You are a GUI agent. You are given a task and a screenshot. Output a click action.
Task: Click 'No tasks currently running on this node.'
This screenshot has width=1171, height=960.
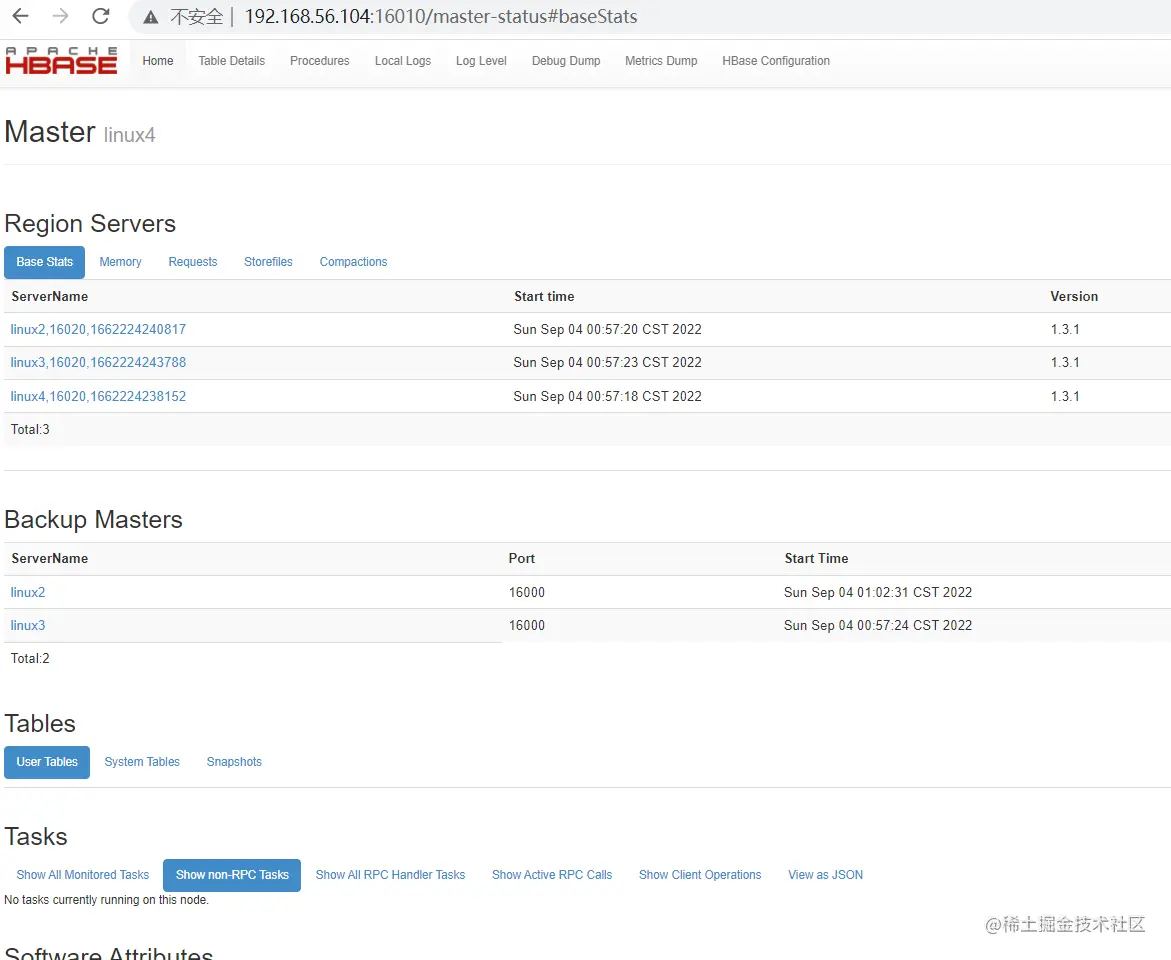click(106, 899)
